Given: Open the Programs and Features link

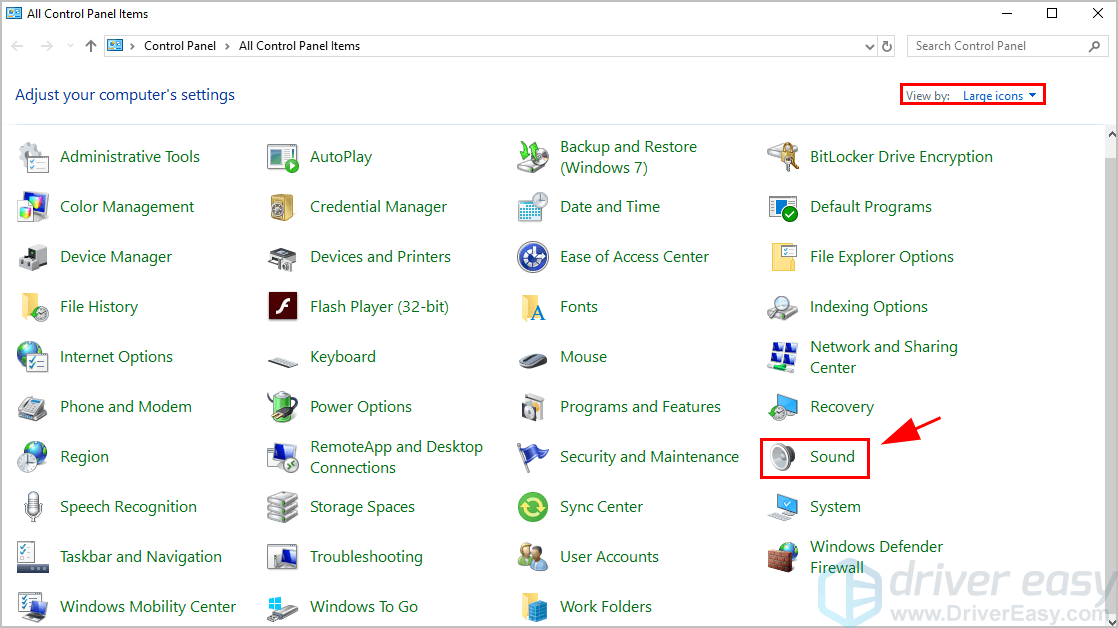Looking at the screenshot, I should click(640, 407).
